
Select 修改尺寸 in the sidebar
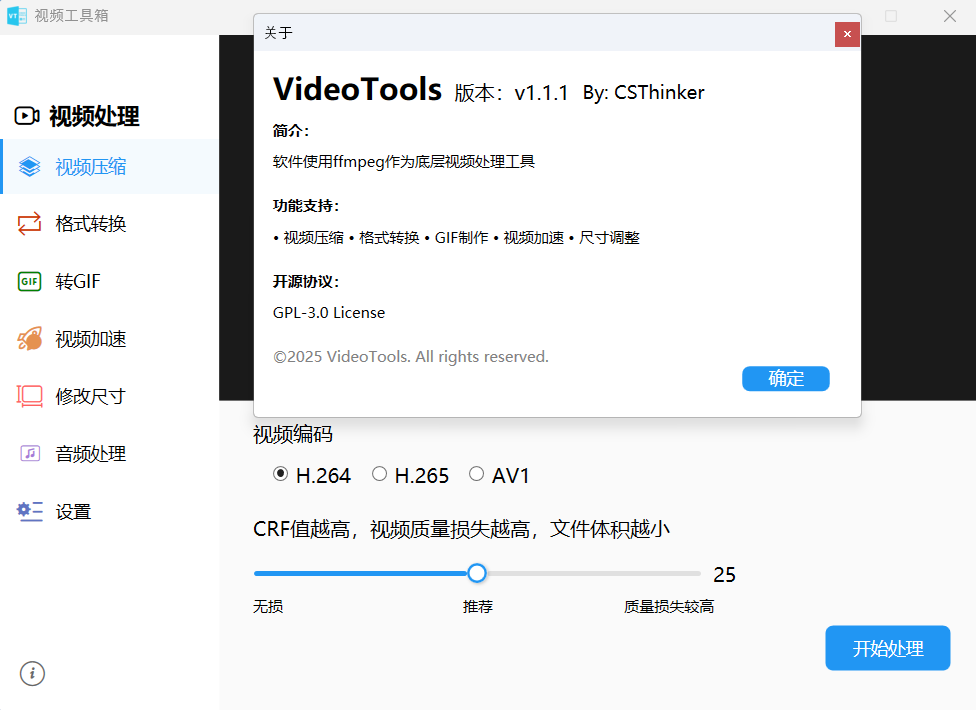point(110,396)
